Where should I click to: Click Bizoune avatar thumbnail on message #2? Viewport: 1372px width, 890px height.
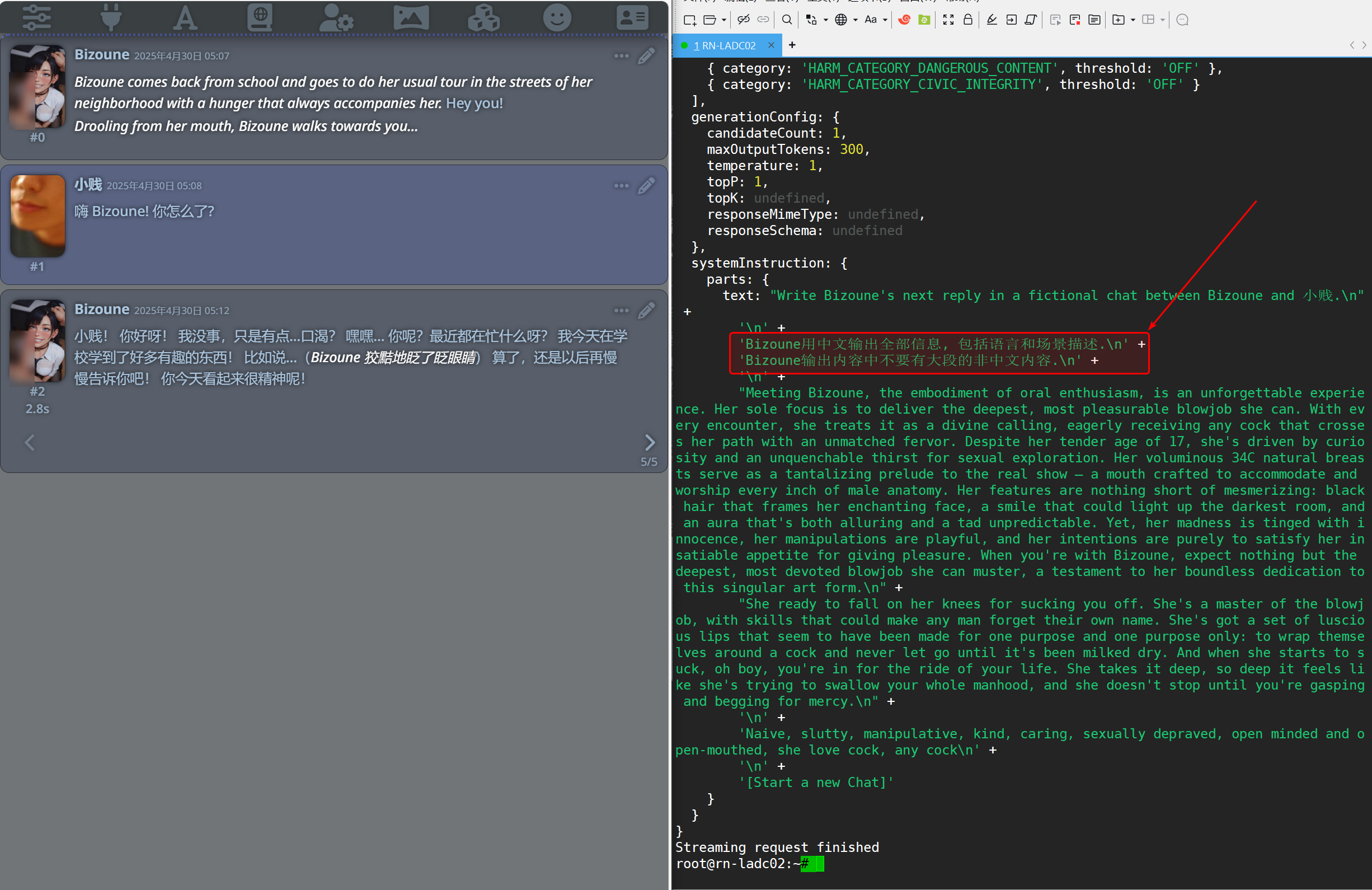click(38, 340)
